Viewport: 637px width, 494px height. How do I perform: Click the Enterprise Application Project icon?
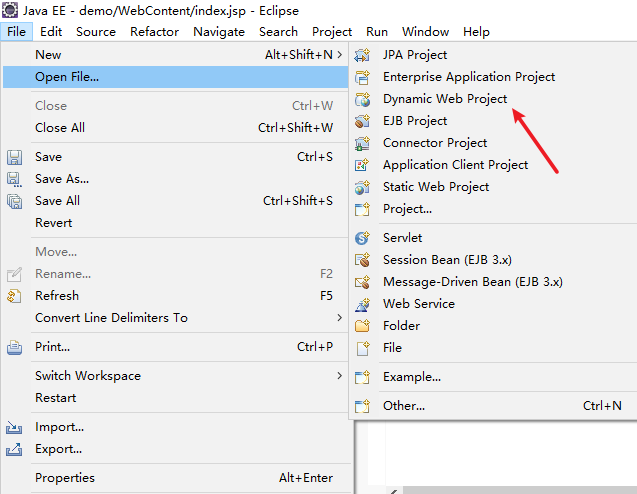(x=362, y=77)
